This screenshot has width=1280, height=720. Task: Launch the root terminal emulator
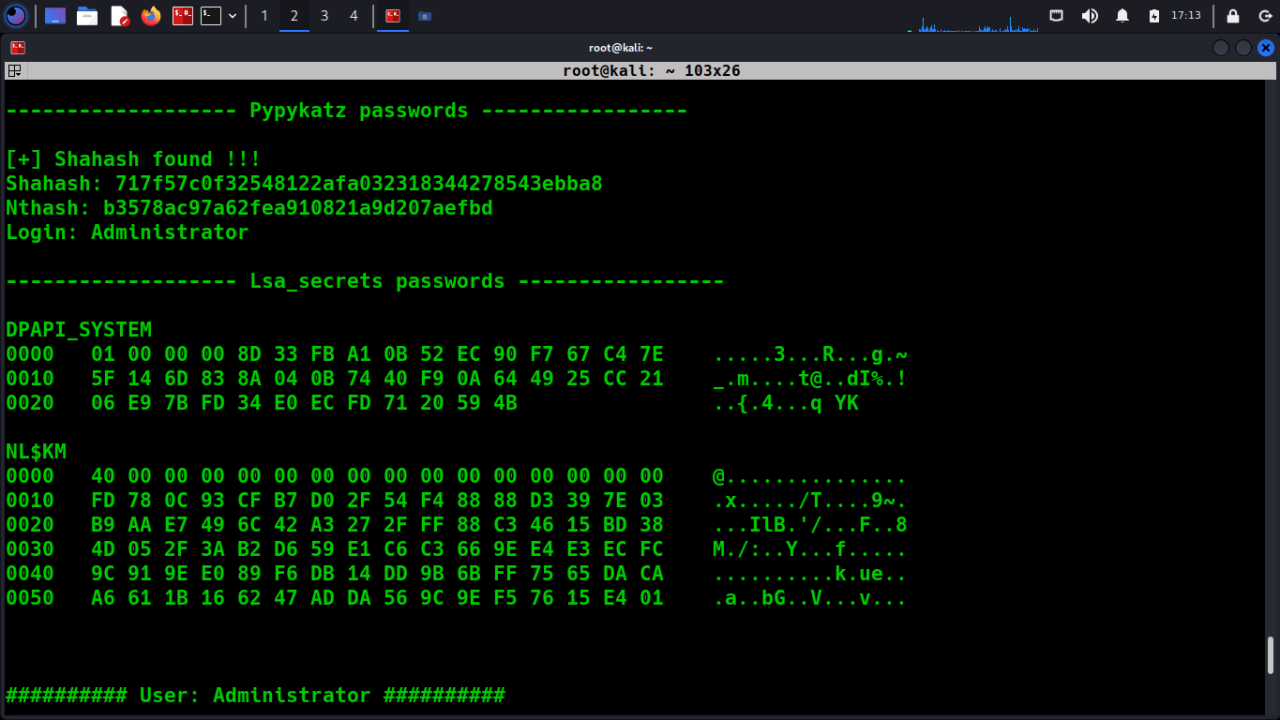(x=182, y=15)
